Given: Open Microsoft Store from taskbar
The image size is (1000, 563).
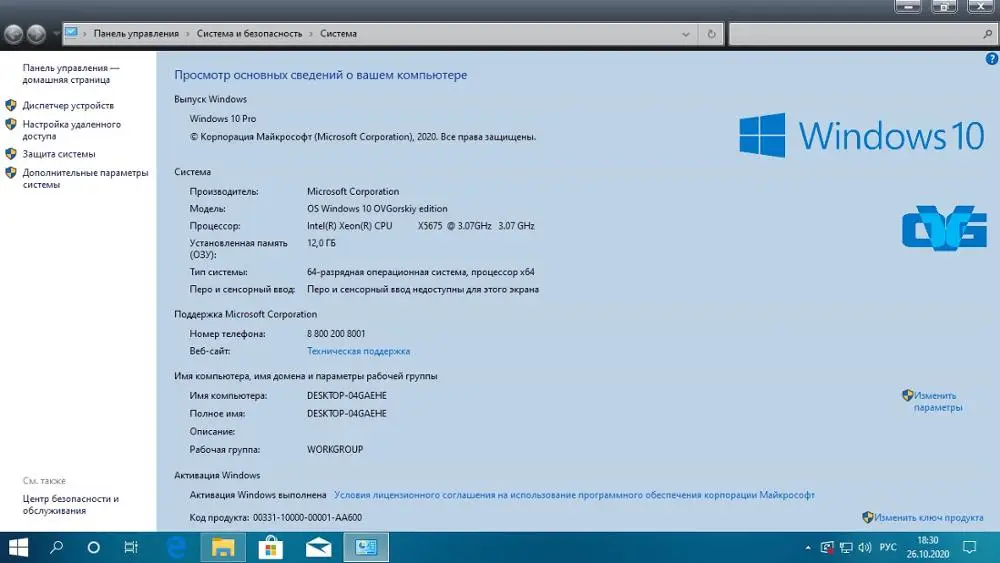Looking at the screenshot, I should [x=270, y=547].
